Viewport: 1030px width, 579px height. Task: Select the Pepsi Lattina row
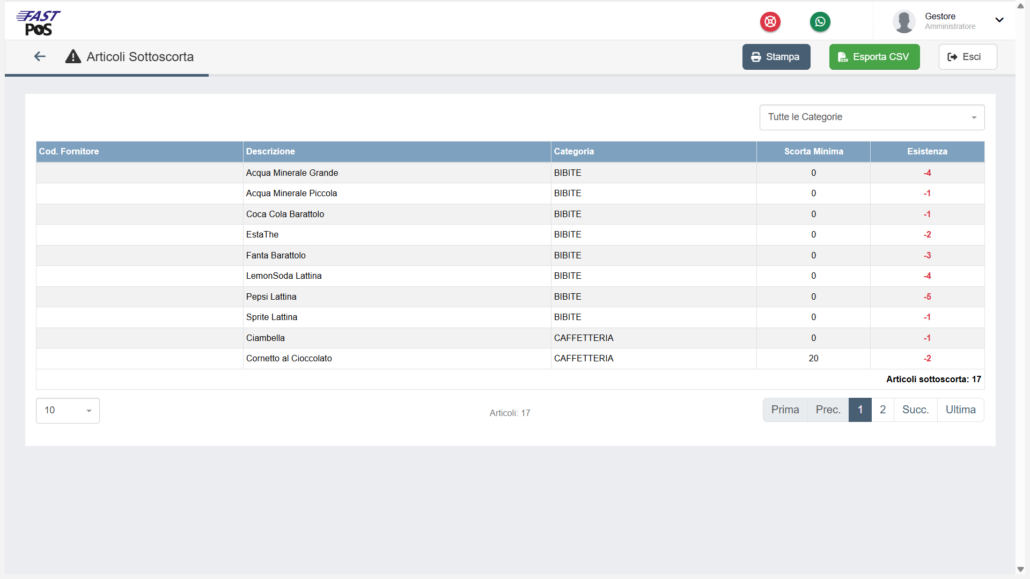point(510,296)
